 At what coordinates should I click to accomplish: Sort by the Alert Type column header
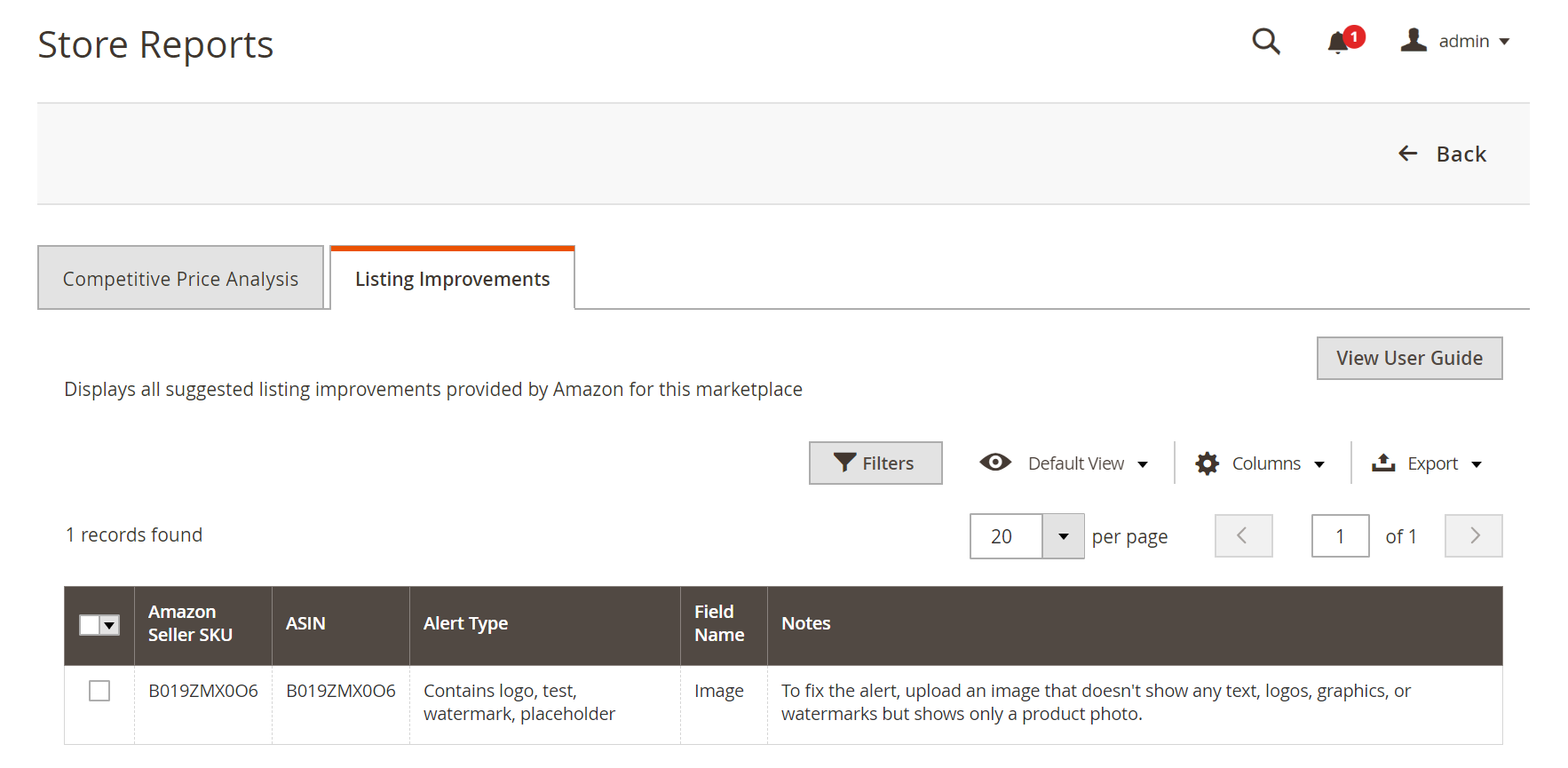[465, 623]
